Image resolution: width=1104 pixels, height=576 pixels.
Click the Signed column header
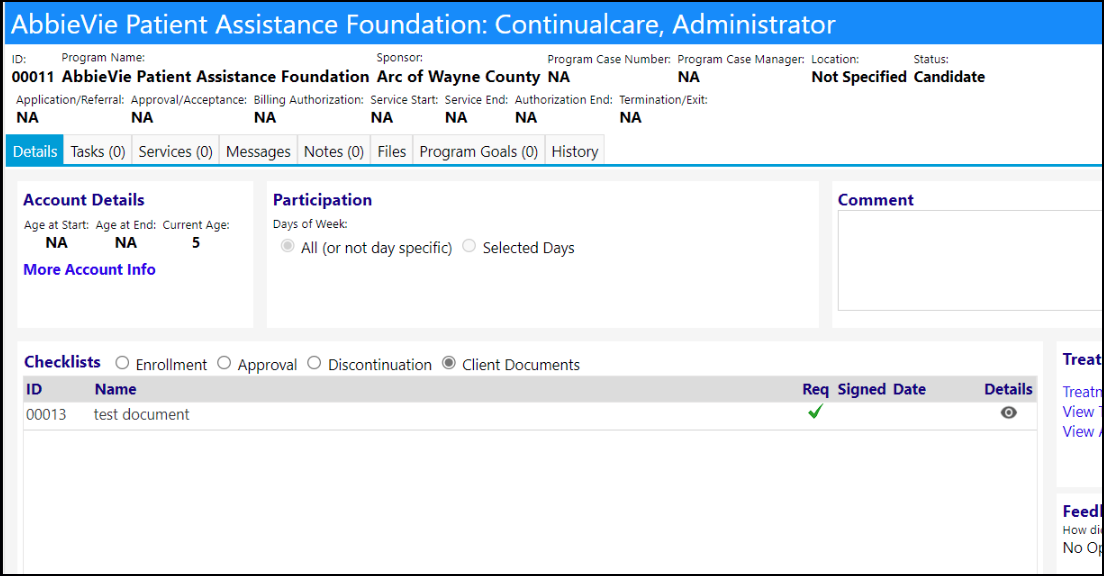(861, 389)
